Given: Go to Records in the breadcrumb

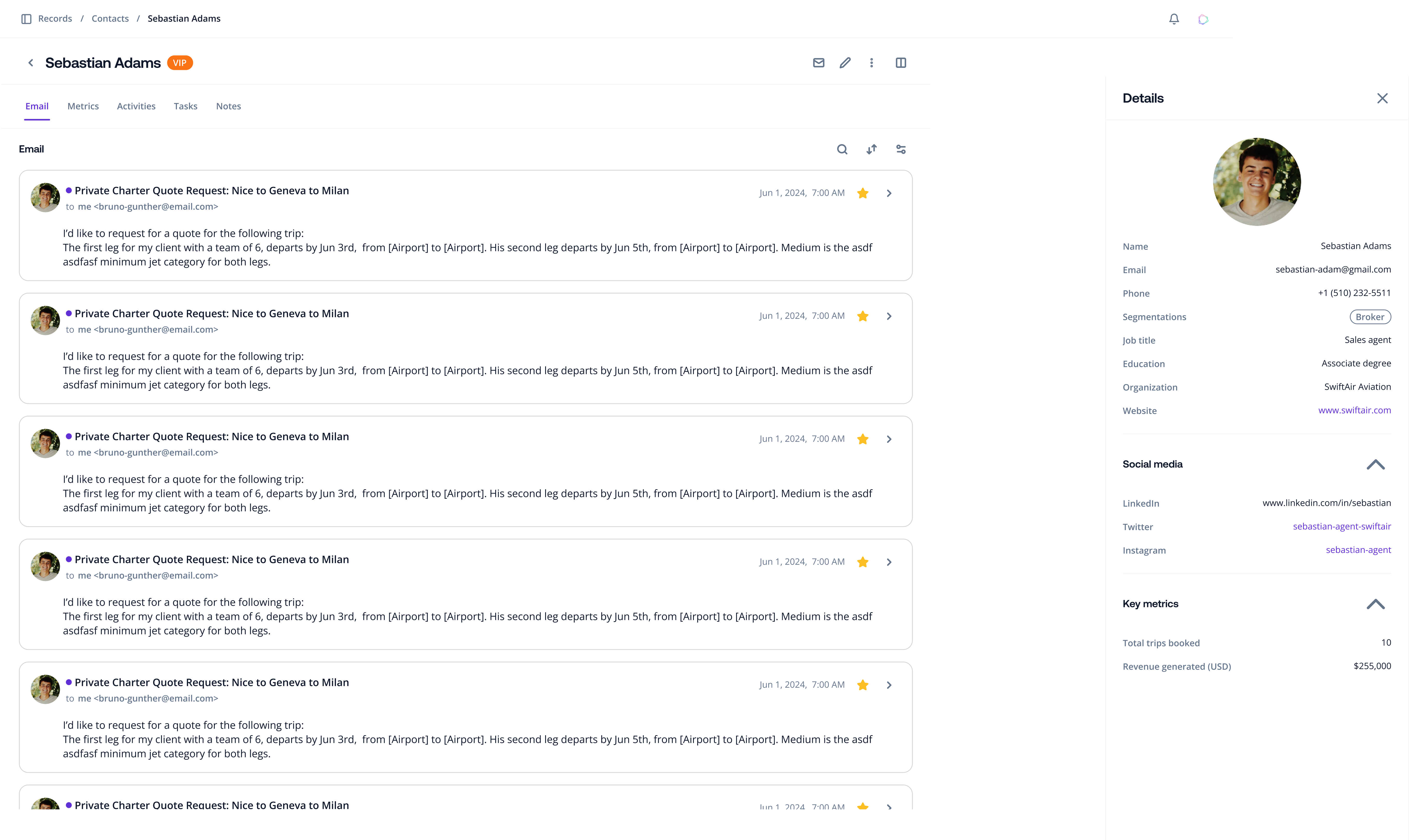Looking at the screenshot, I should point(55,19).
